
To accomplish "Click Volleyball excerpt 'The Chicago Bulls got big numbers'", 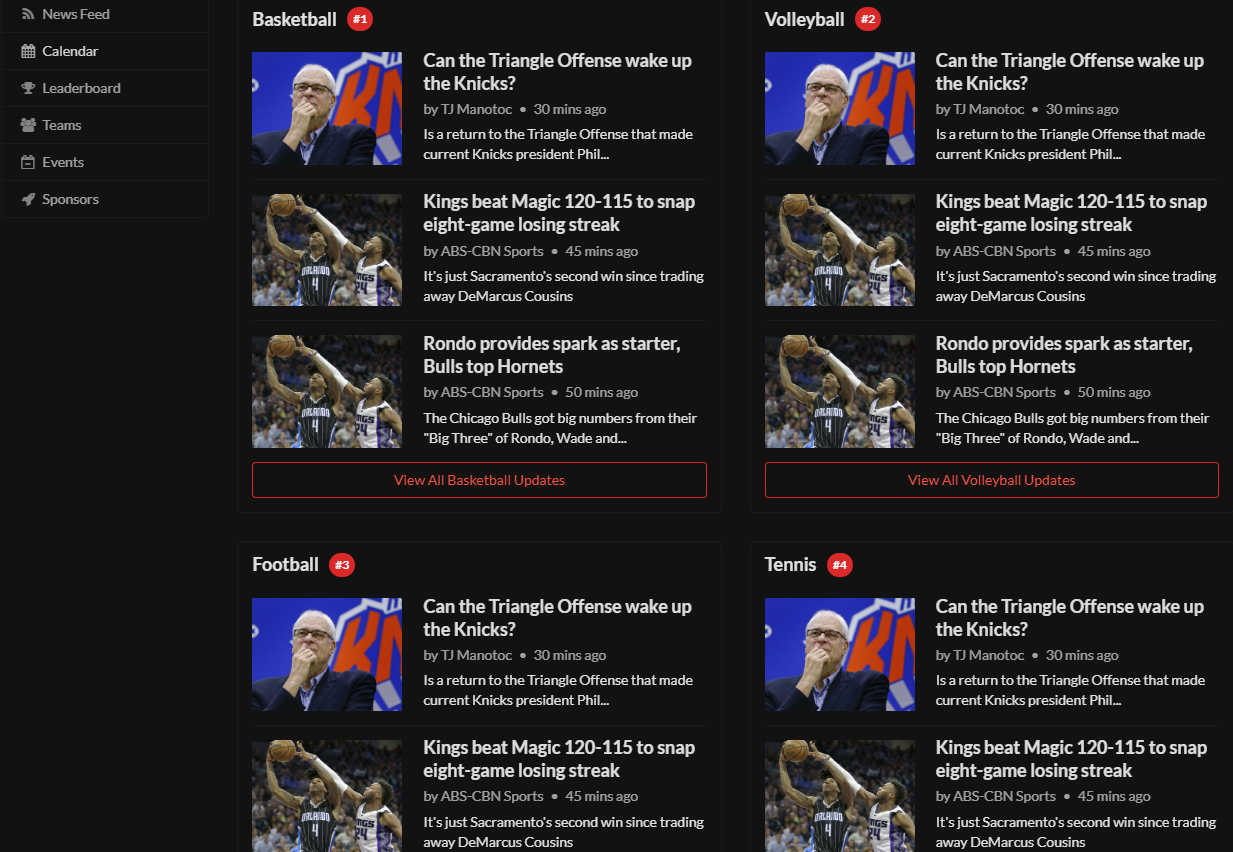I will pyautogui.click(x=1073, y=428).
